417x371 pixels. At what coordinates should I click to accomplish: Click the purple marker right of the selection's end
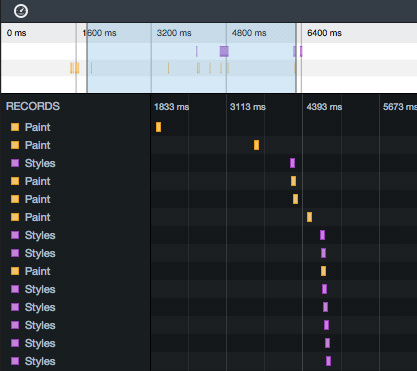click(301, 51)
